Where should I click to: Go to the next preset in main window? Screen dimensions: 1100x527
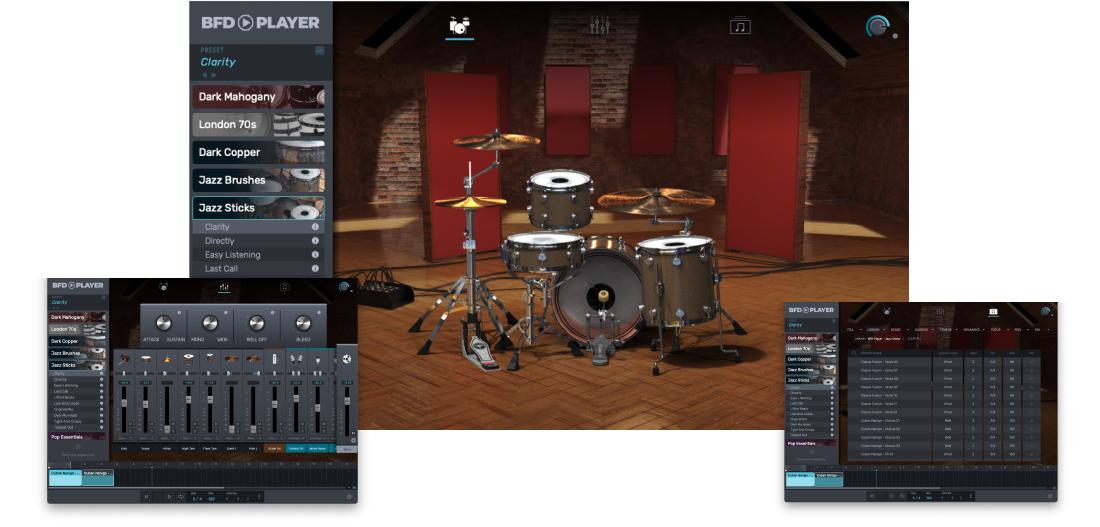point(214,75)
